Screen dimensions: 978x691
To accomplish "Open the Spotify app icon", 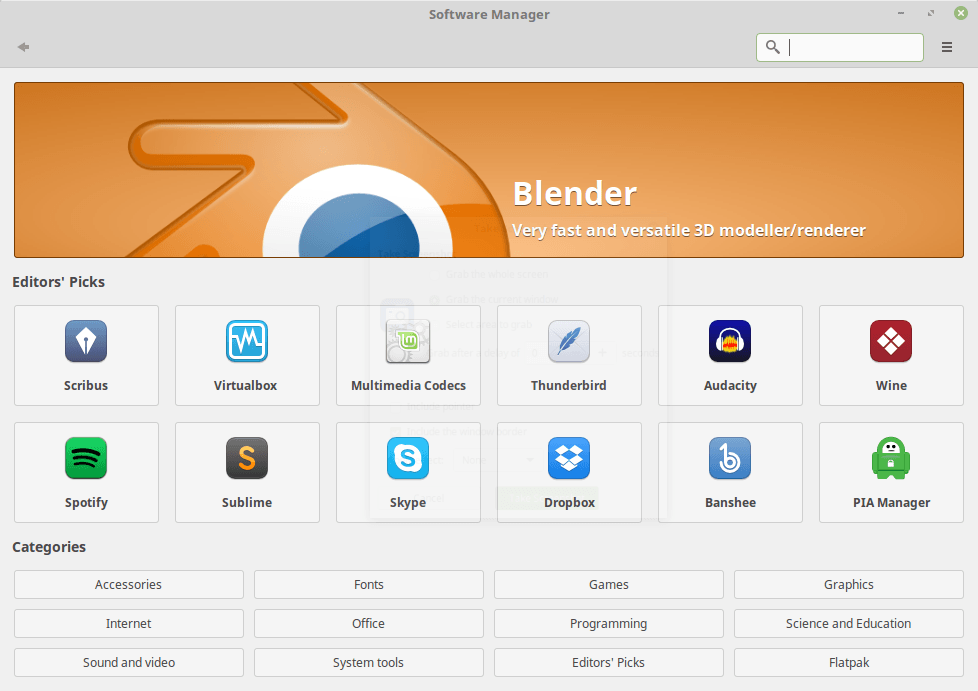I will point(86,458).
